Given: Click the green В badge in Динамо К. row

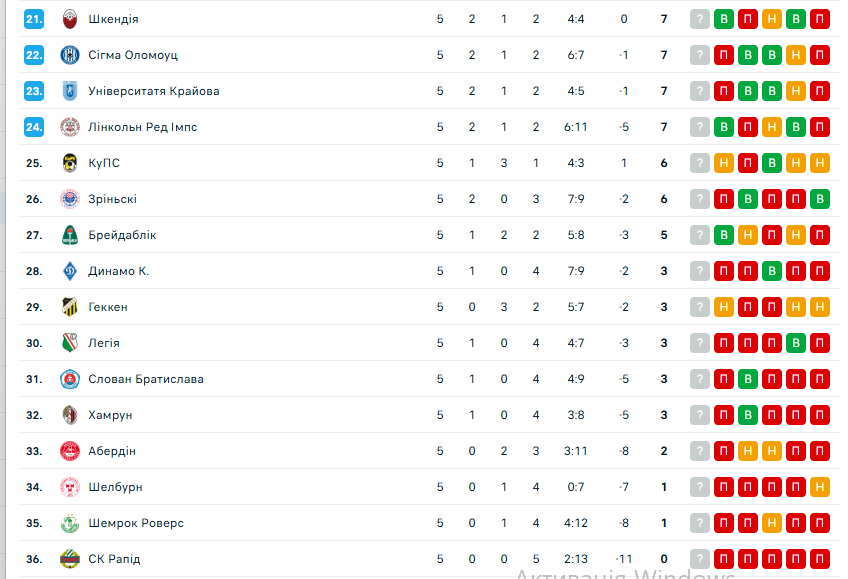Looking at the screenshot, I should click(772, 271).
